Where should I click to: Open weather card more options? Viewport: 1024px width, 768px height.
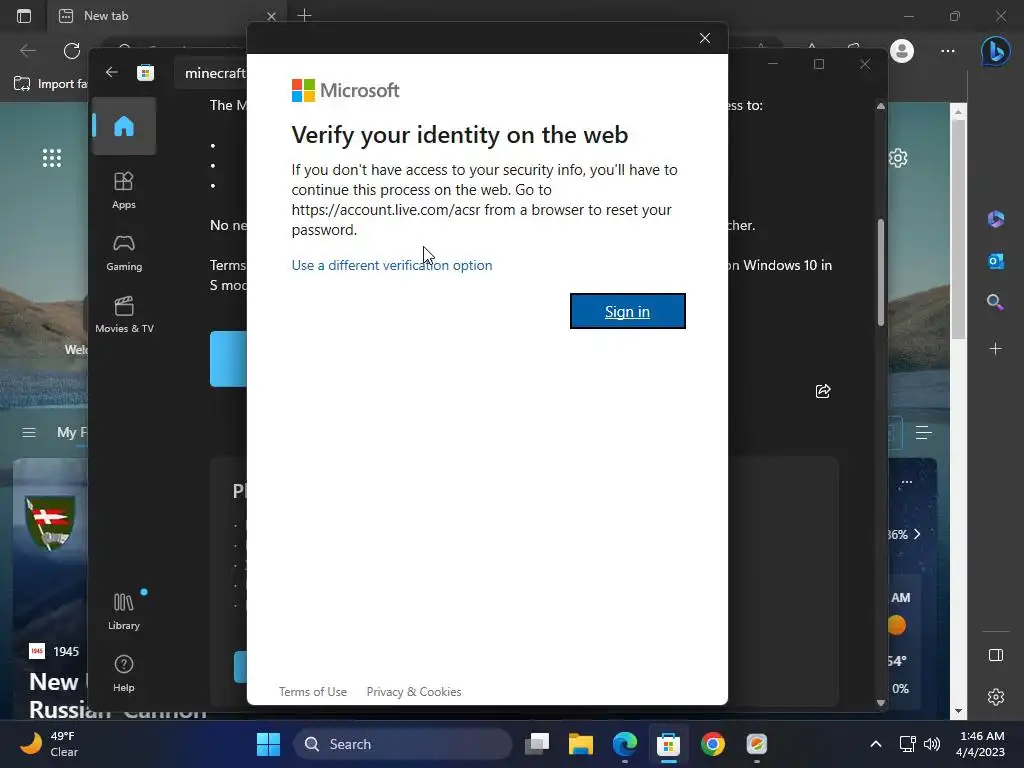[x=906, y=482]
